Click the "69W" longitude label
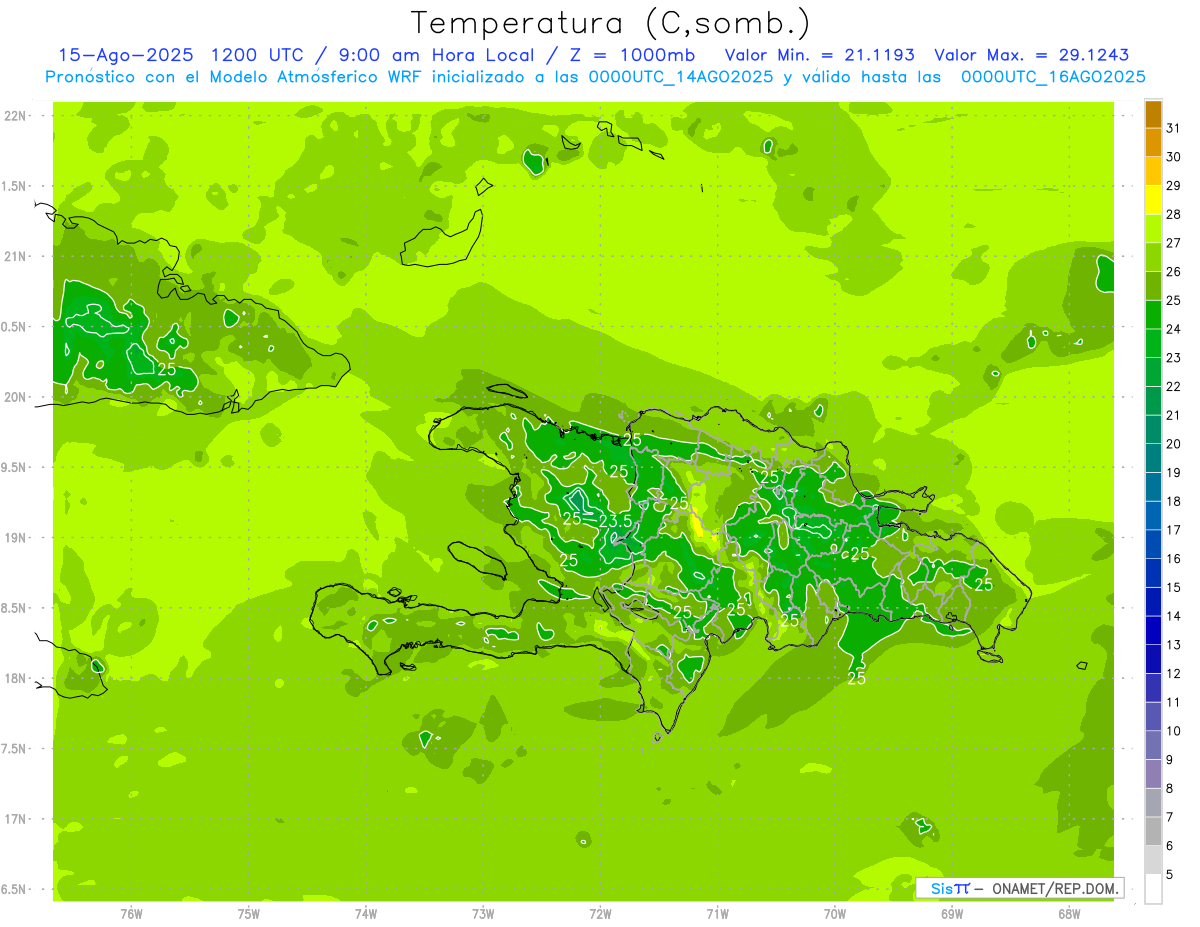The image size is (1200, 927). (x=952, y=914)
